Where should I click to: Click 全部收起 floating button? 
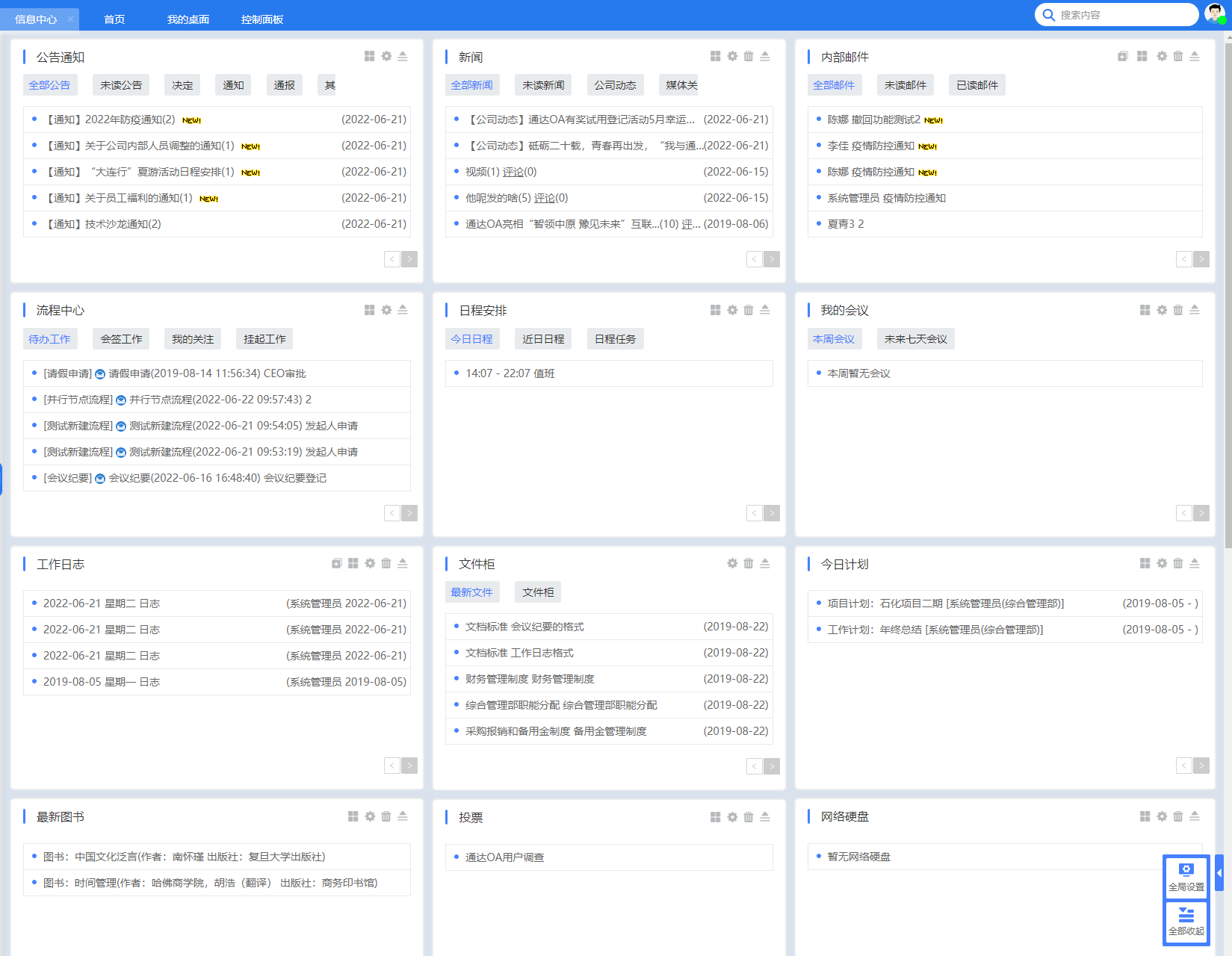pos(1186,922)
